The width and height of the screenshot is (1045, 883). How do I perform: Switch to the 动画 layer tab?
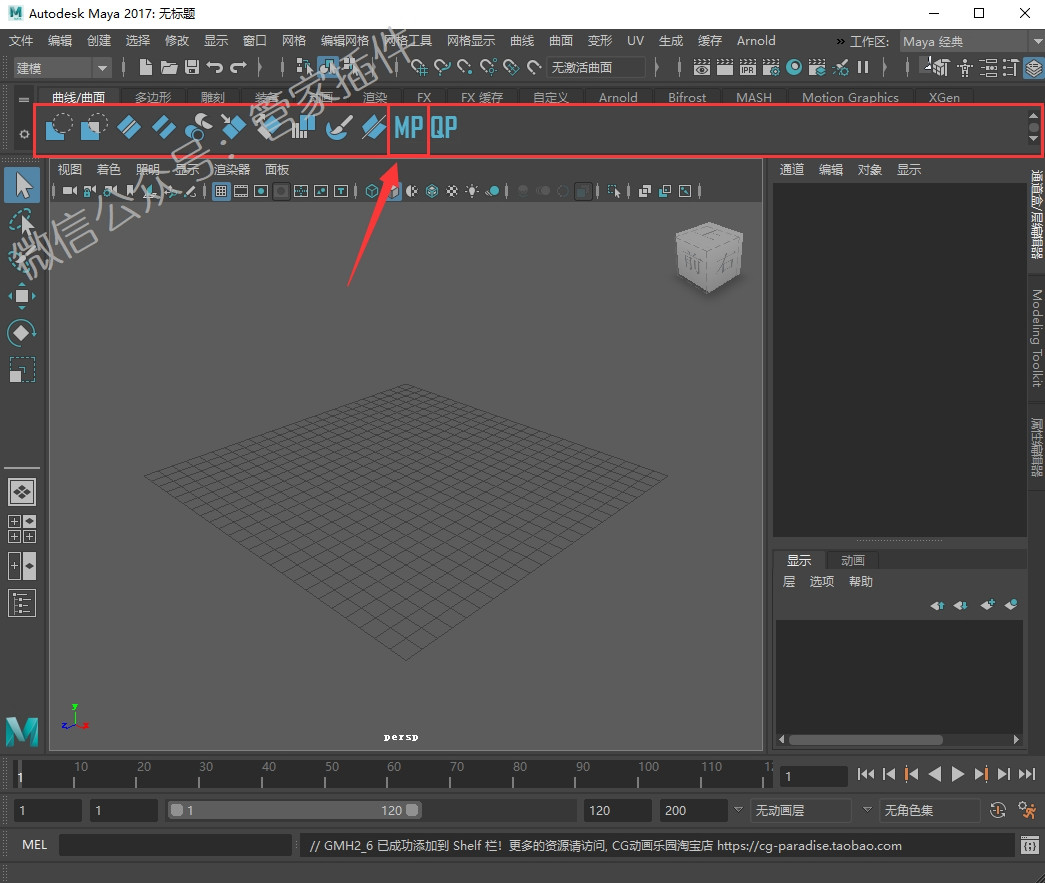[852, 560]
